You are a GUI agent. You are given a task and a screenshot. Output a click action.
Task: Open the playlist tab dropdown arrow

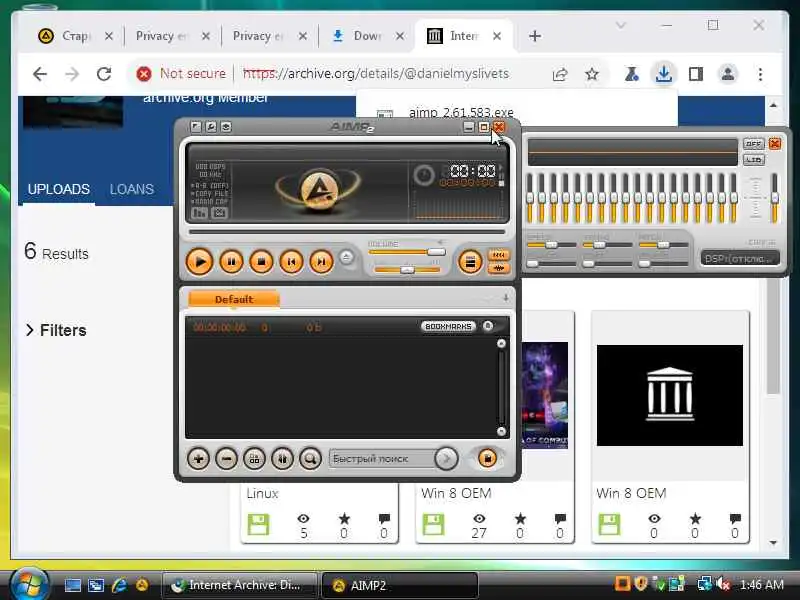coord(506,298)
